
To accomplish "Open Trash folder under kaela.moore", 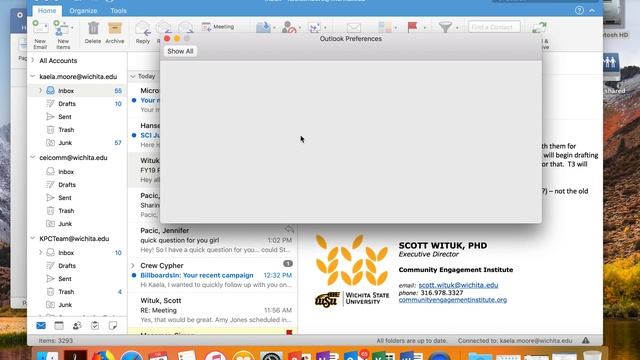I will (77, 130).
